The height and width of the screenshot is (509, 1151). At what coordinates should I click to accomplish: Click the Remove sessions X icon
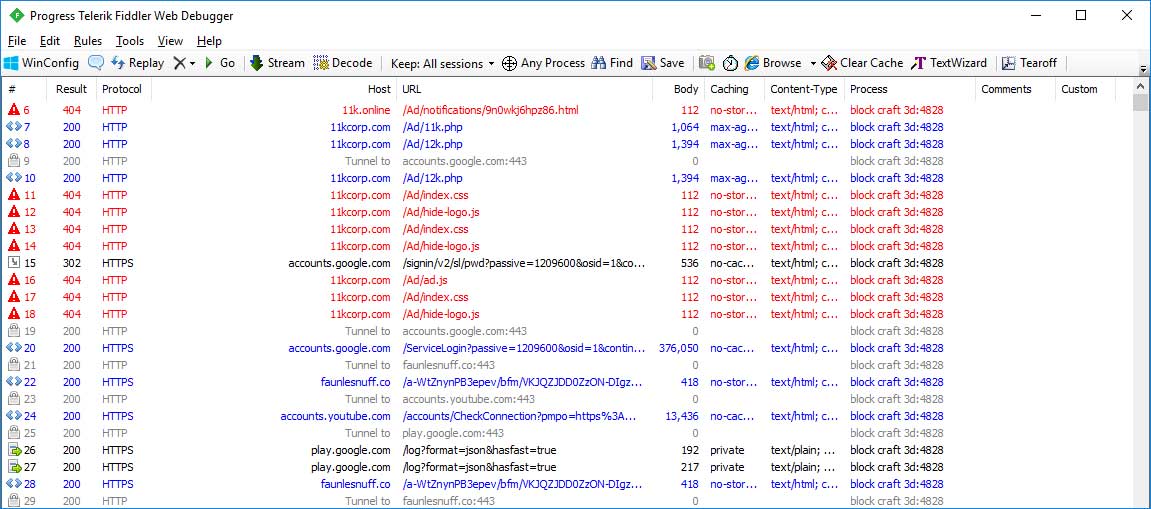point(180,63)
